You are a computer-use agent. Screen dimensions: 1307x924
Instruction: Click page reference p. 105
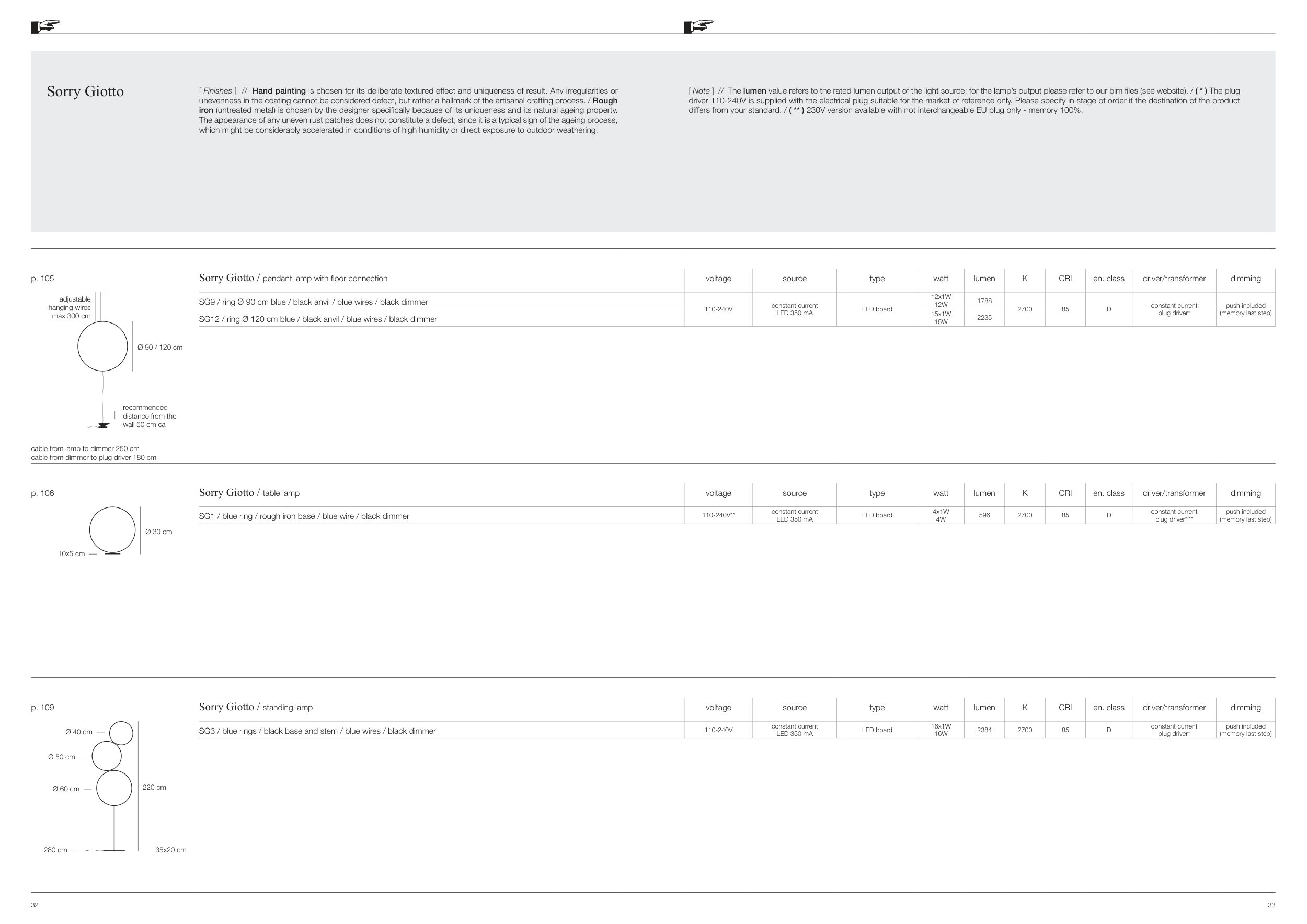click(x=43, y=278)
